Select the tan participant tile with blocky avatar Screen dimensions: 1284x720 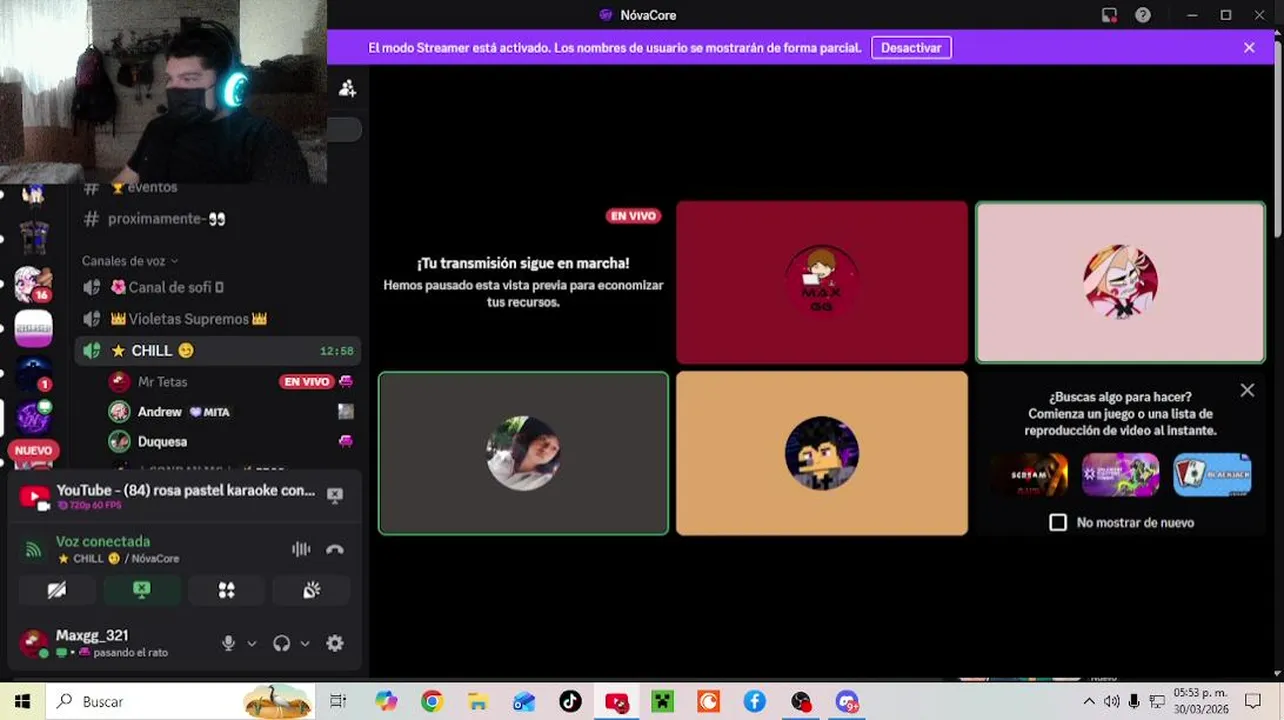pos(822,453)
